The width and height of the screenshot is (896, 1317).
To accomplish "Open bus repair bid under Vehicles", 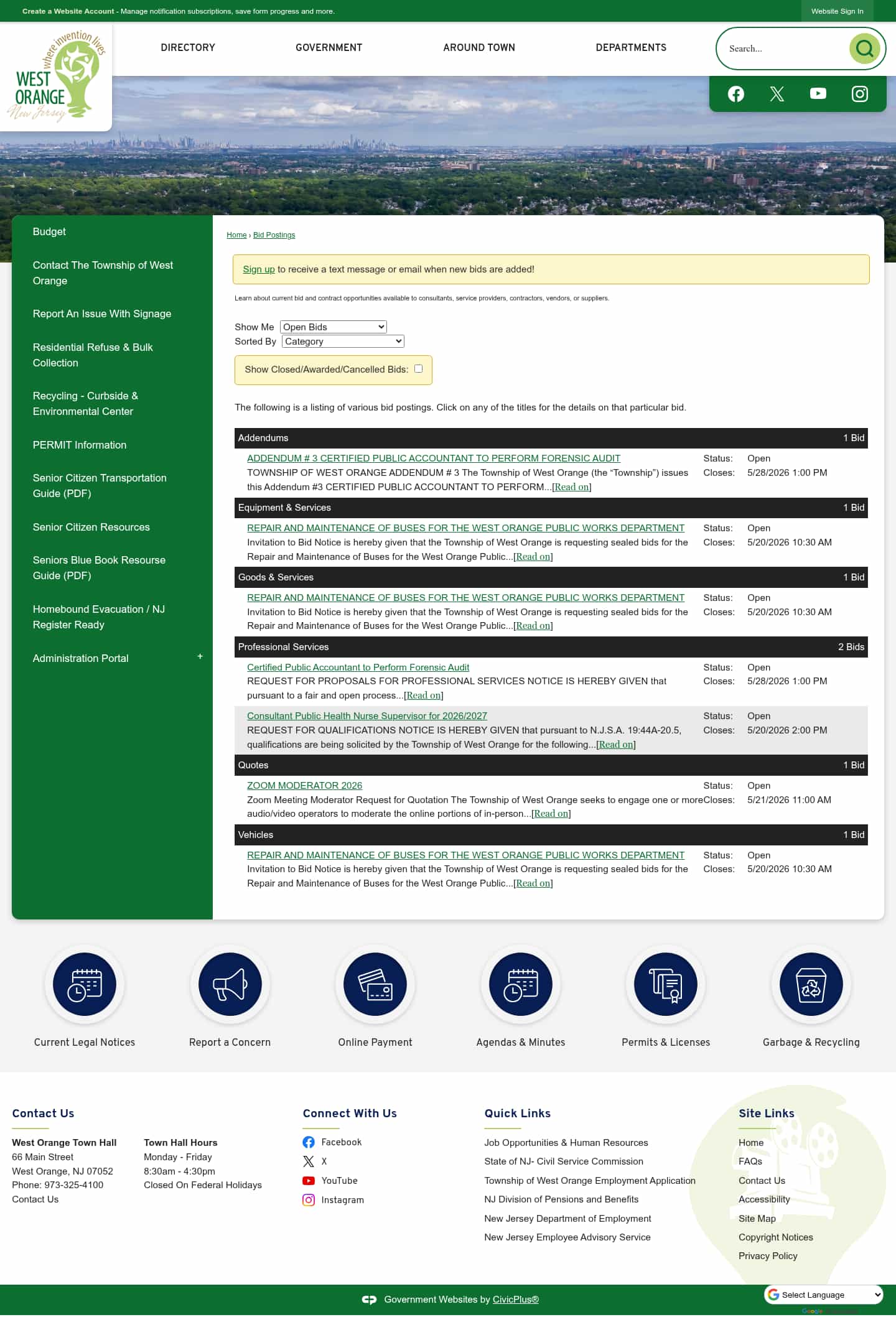I will 465,855.
